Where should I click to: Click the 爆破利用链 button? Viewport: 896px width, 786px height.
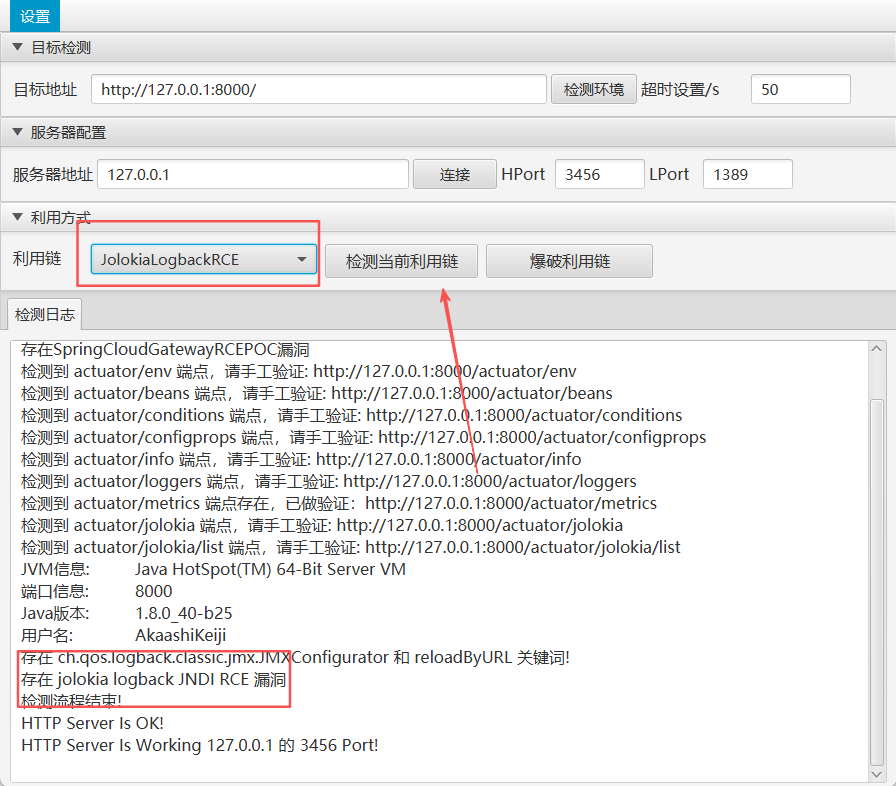pos(570,261)
